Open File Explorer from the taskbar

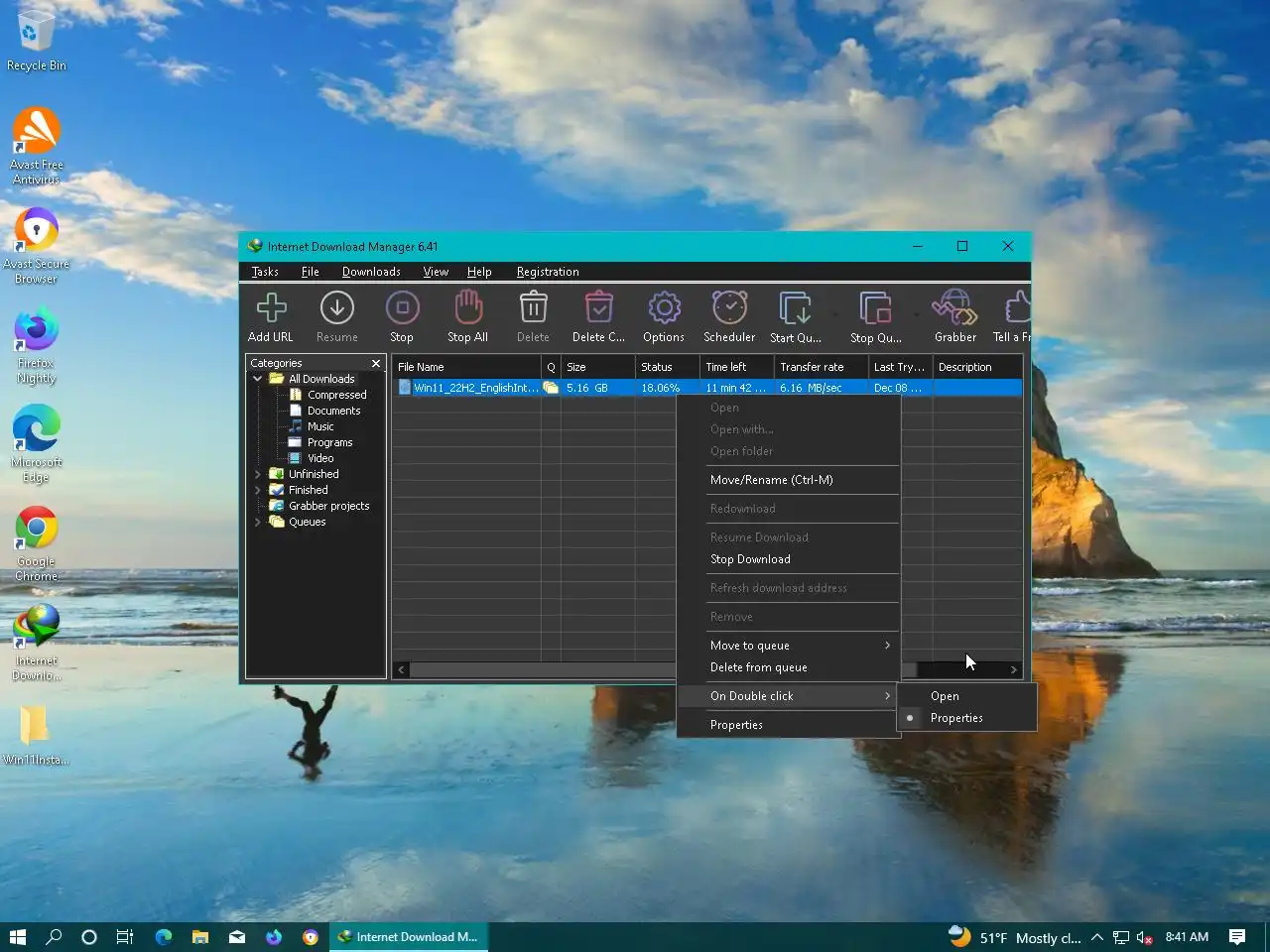[200, 936]
